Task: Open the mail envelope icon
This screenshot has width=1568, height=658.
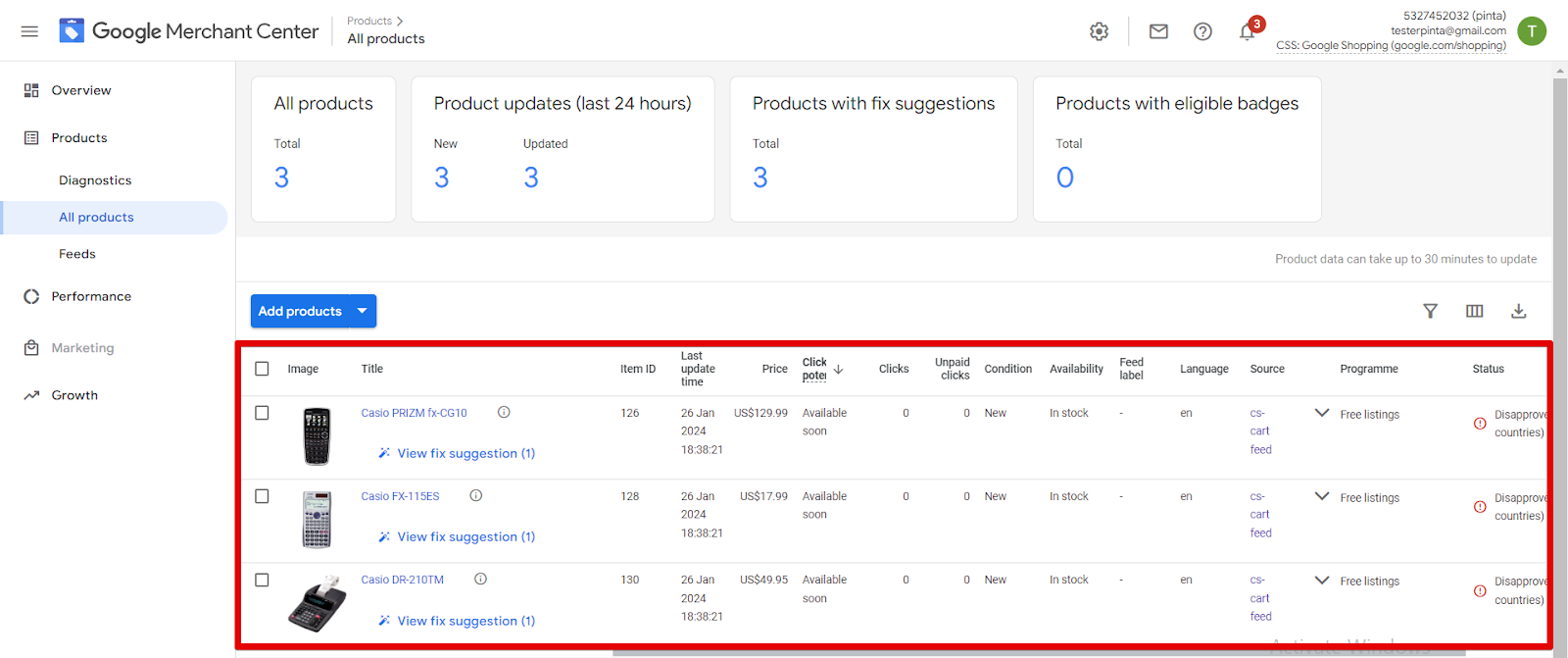Action: [1158, 31]
